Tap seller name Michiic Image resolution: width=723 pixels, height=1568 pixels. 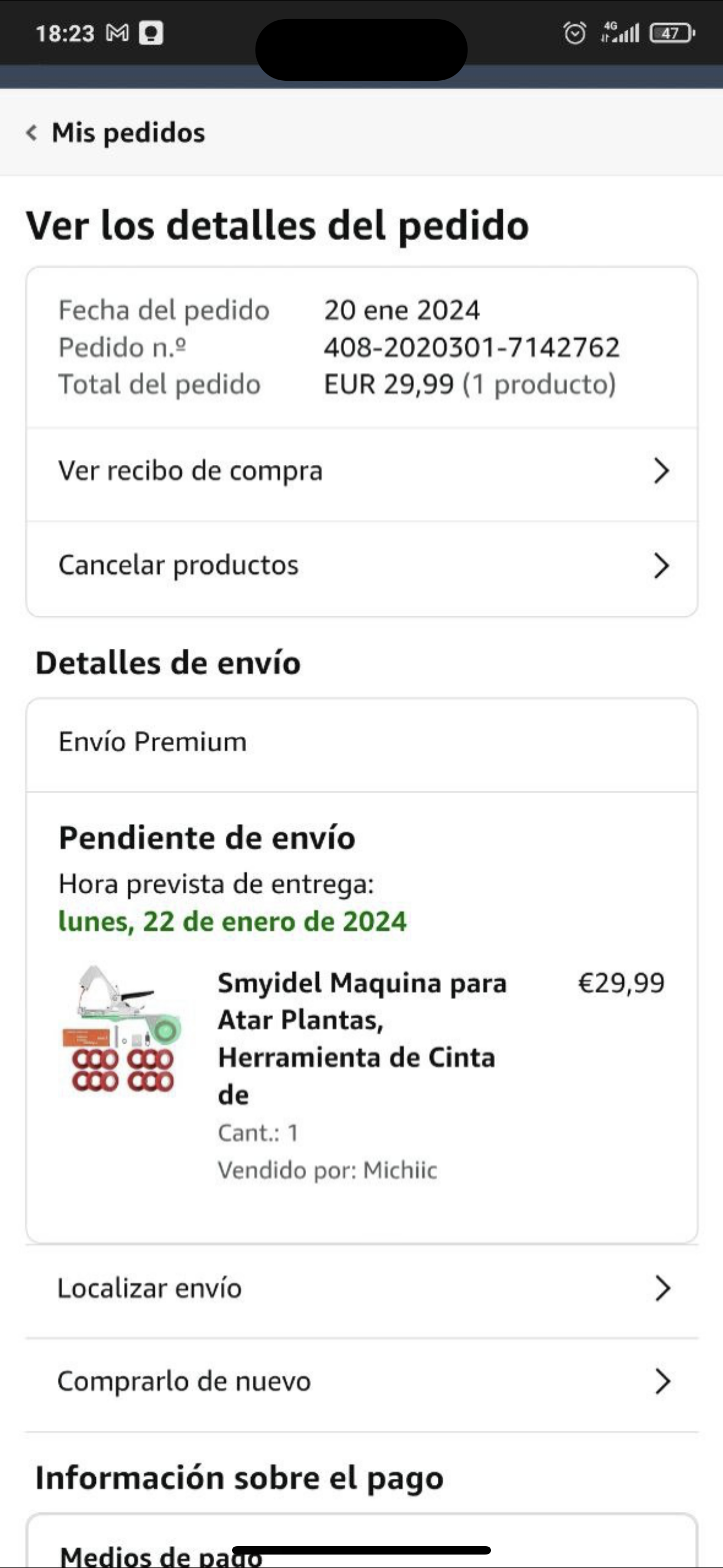tap(400, 1170)
